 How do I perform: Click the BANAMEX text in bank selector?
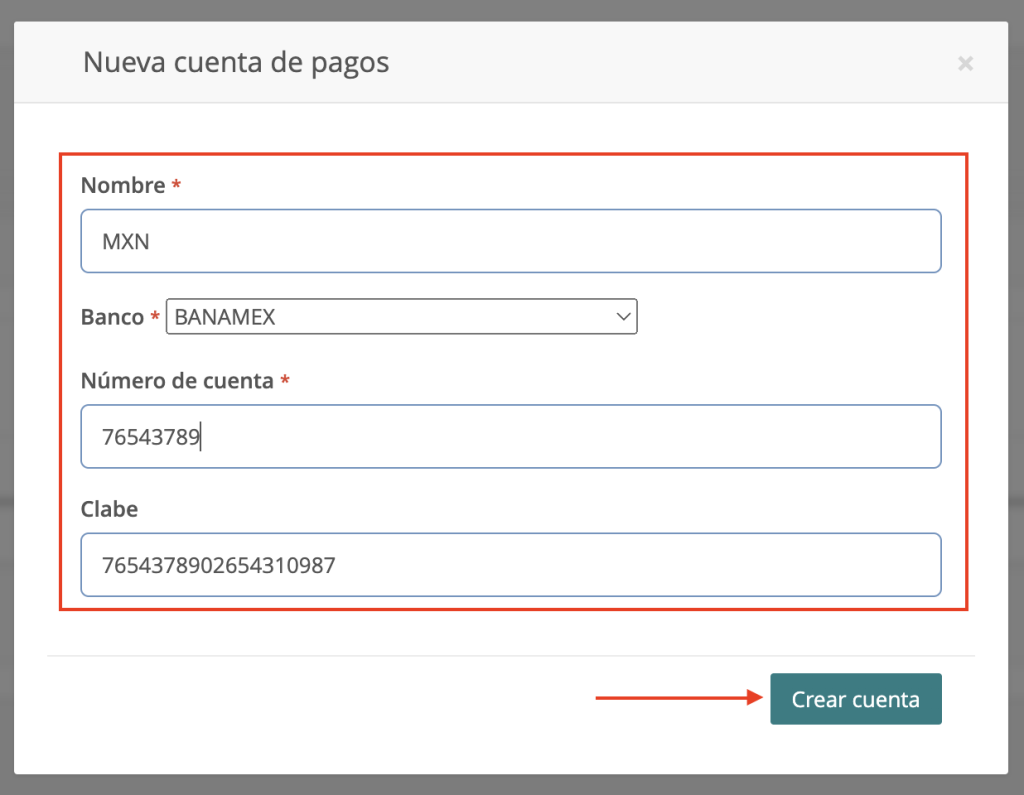click(x=225, y=318)
